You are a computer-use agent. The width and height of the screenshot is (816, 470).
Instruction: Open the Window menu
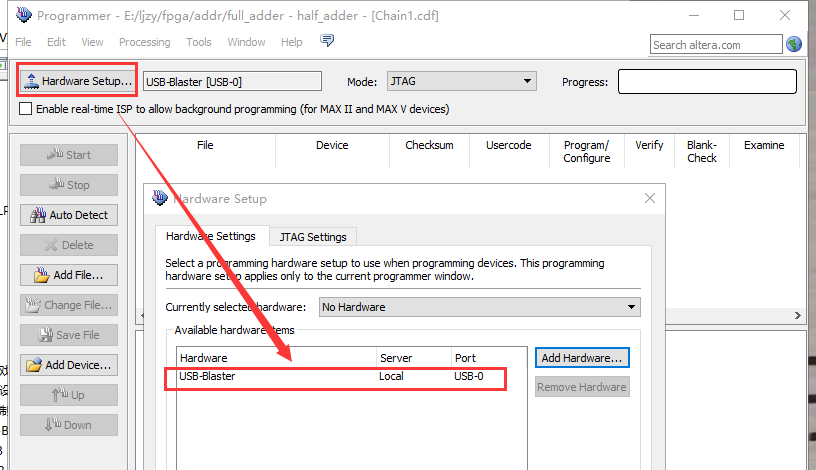[246, 42]
